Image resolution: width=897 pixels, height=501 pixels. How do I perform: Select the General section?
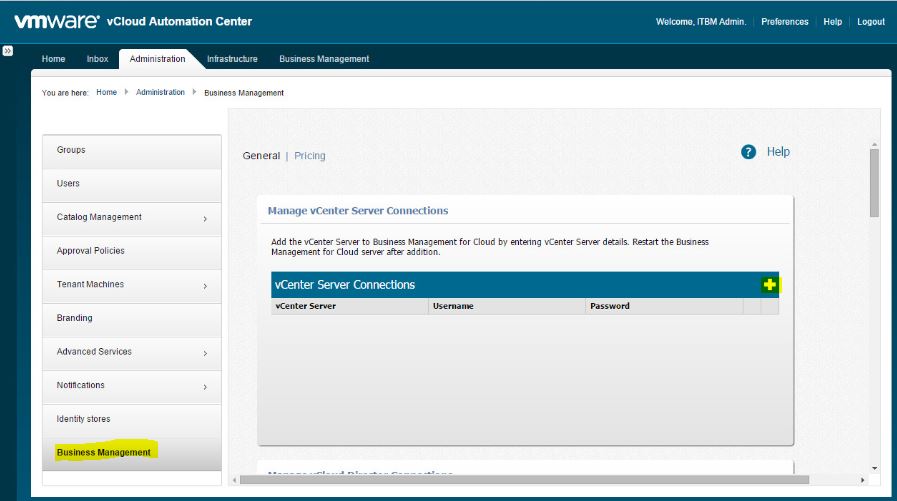pos(261,156)
